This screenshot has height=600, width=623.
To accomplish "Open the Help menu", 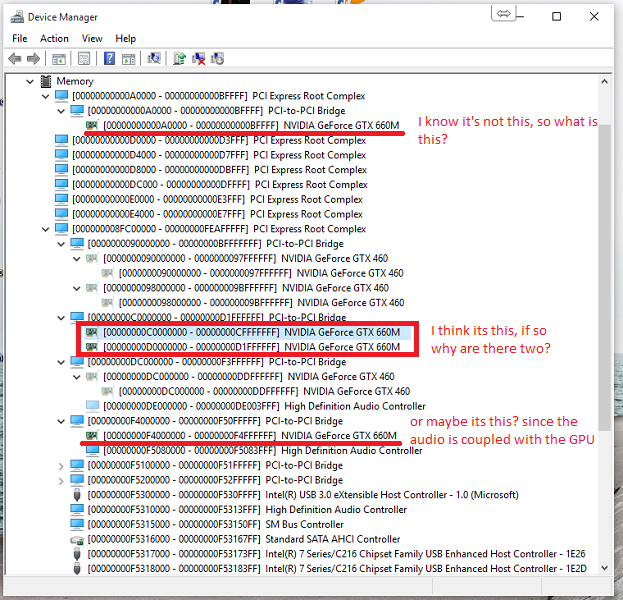I will point(126,39).
